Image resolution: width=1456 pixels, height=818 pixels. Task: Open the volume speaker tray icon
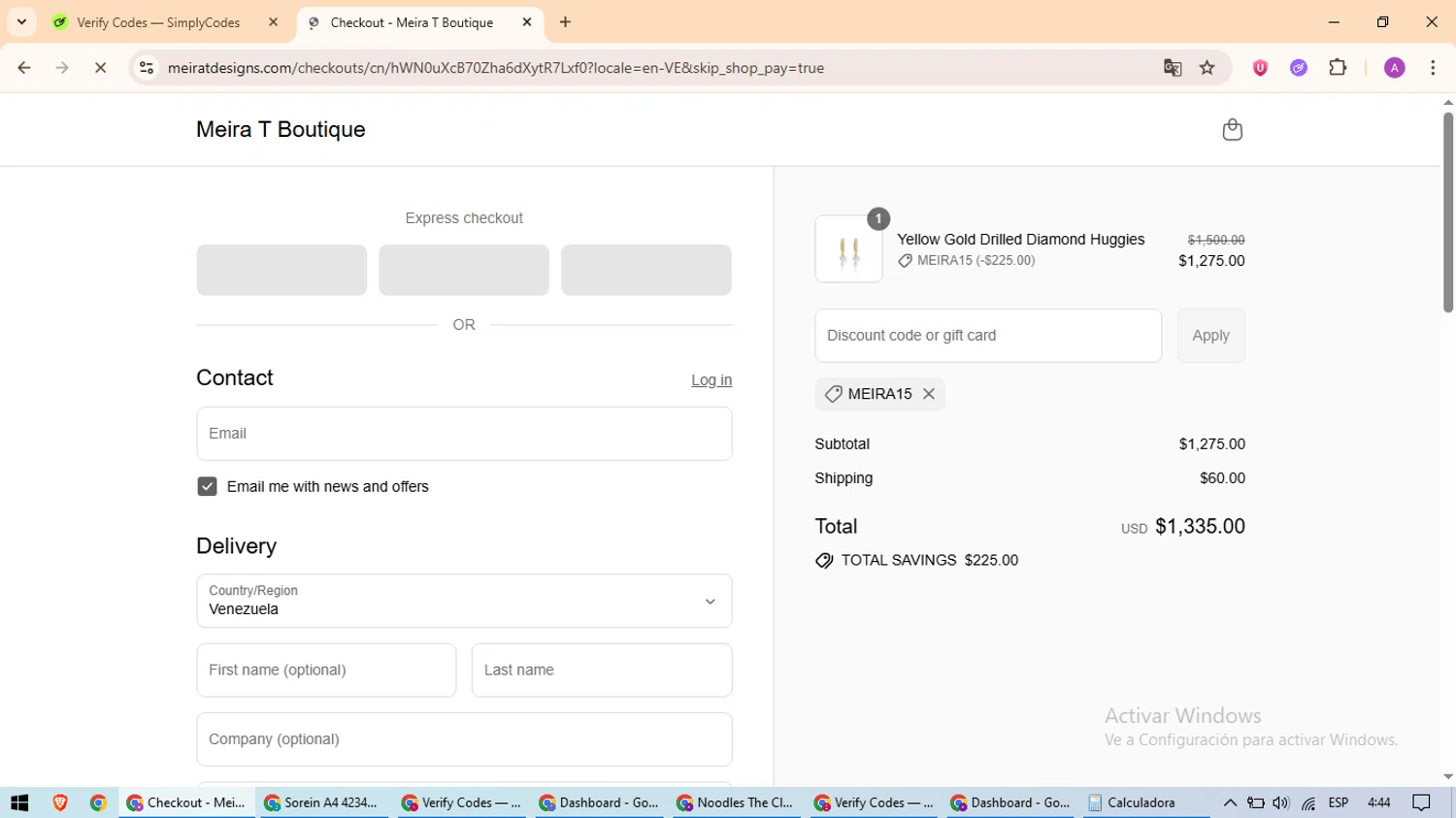(x=1281, y=802)
